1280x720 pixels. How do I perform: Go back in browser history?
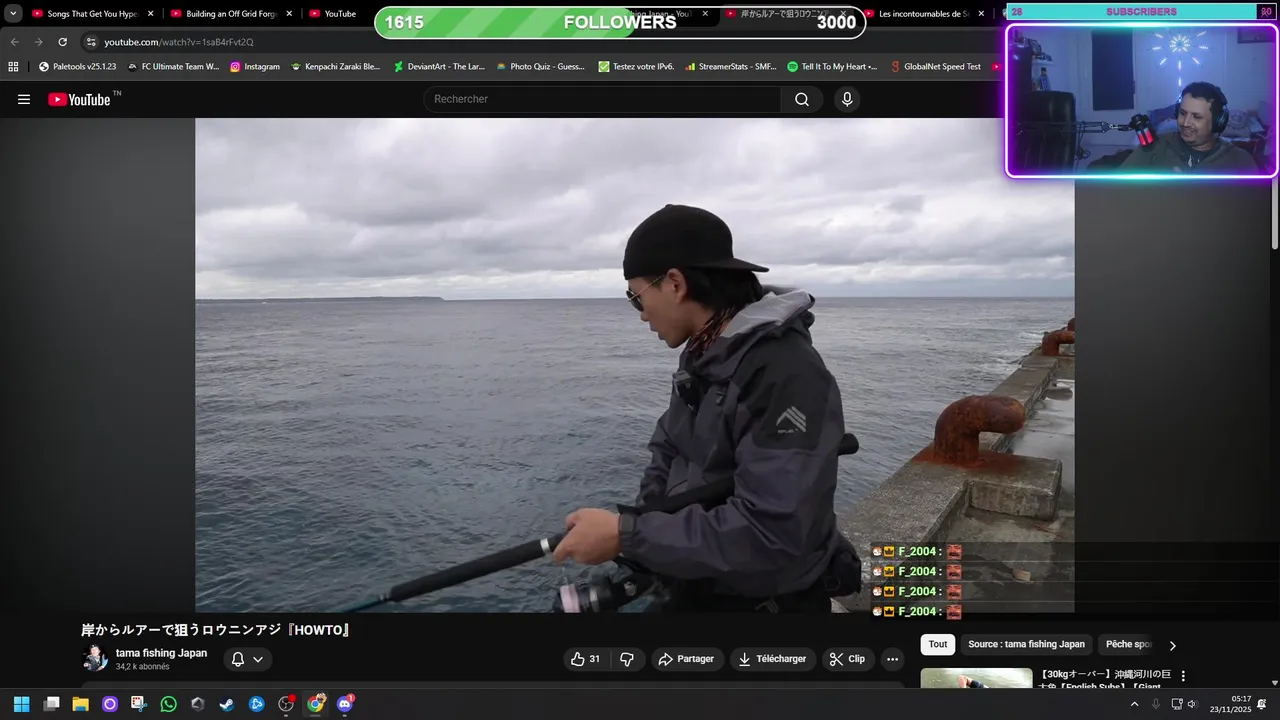[x=14, y=42]
